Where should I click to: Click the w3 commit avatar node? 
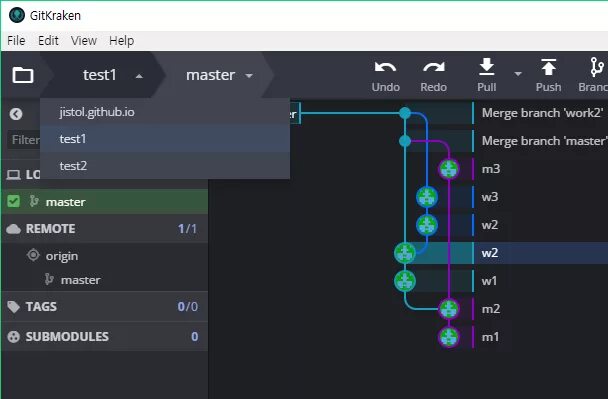(x=427, y=197)
